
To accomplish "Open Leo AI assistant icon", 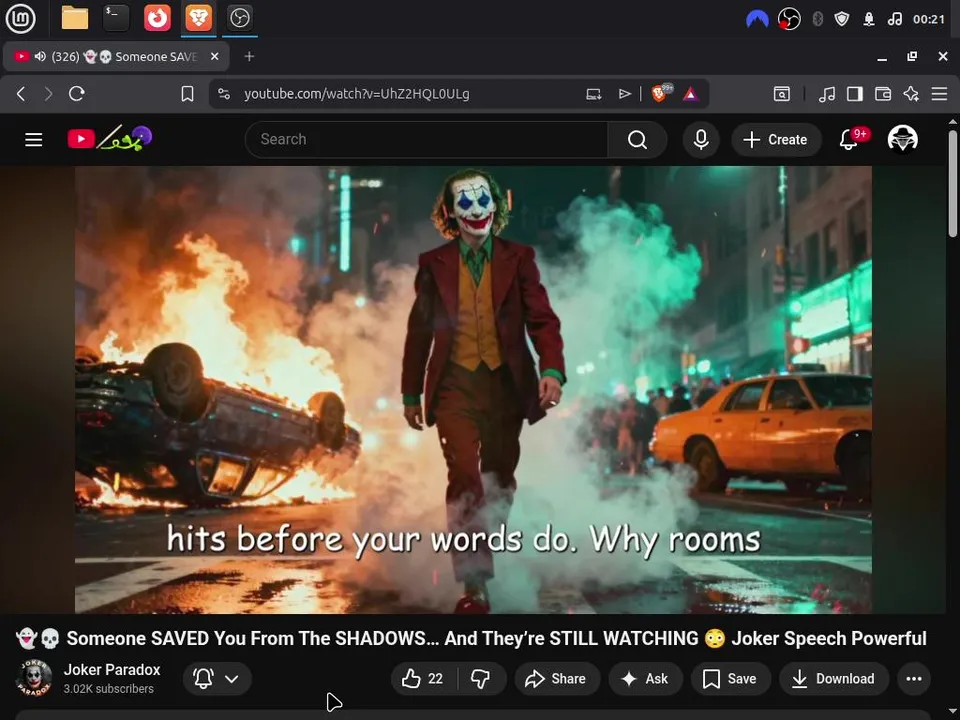I will 911,94.
